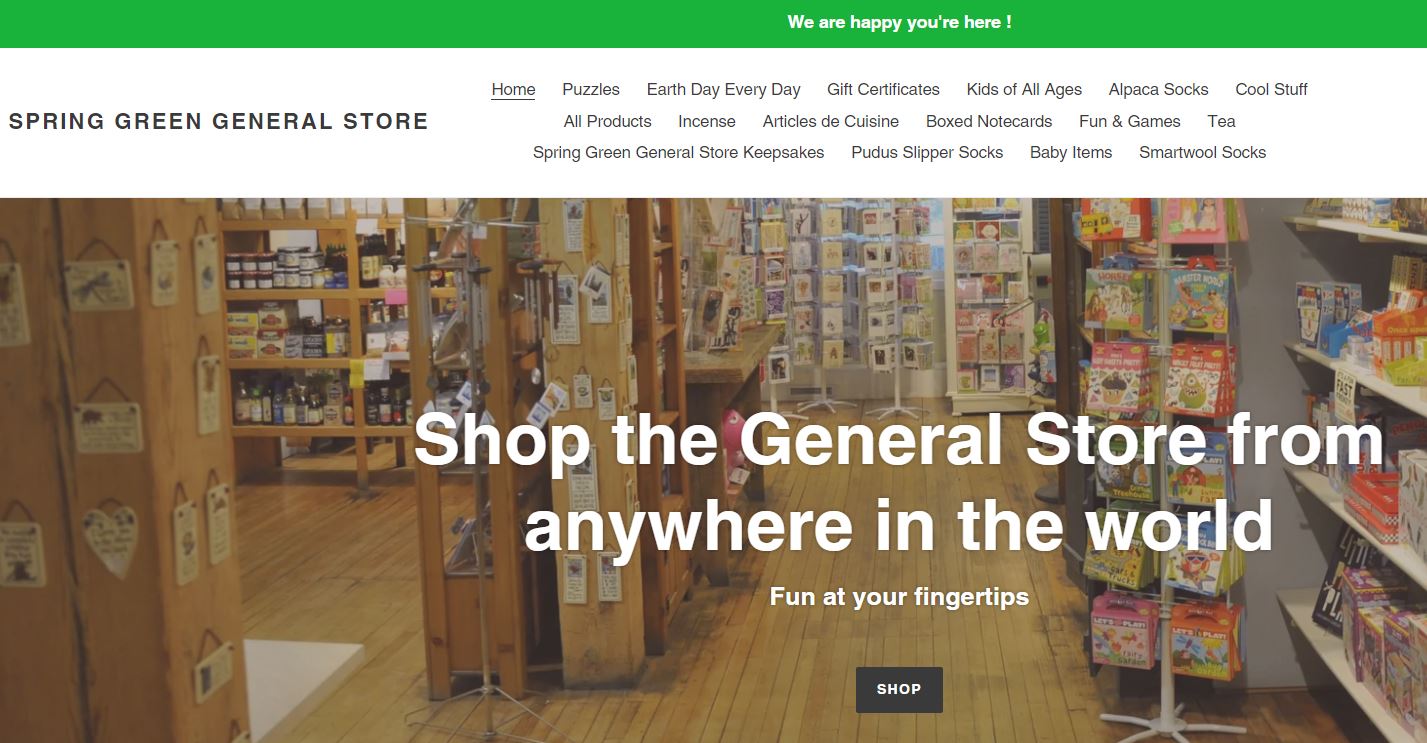This screenshot has width=1427, height=743.
Task: View All Products in navigation
Action: (x=607, y=121)
